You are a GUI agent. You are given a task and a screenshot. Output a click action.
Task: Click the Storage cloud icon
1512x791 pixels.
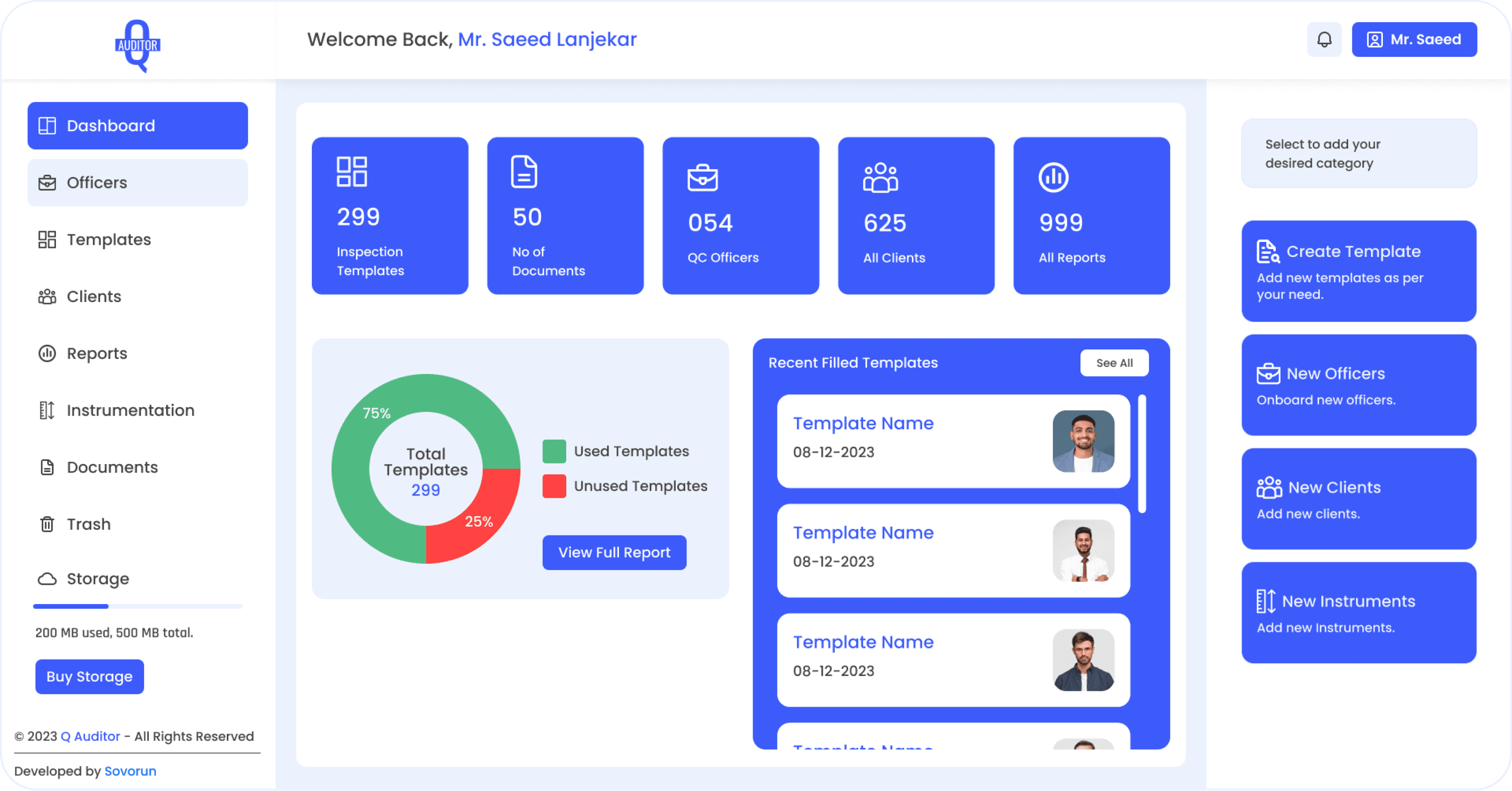tap(47, 579)
